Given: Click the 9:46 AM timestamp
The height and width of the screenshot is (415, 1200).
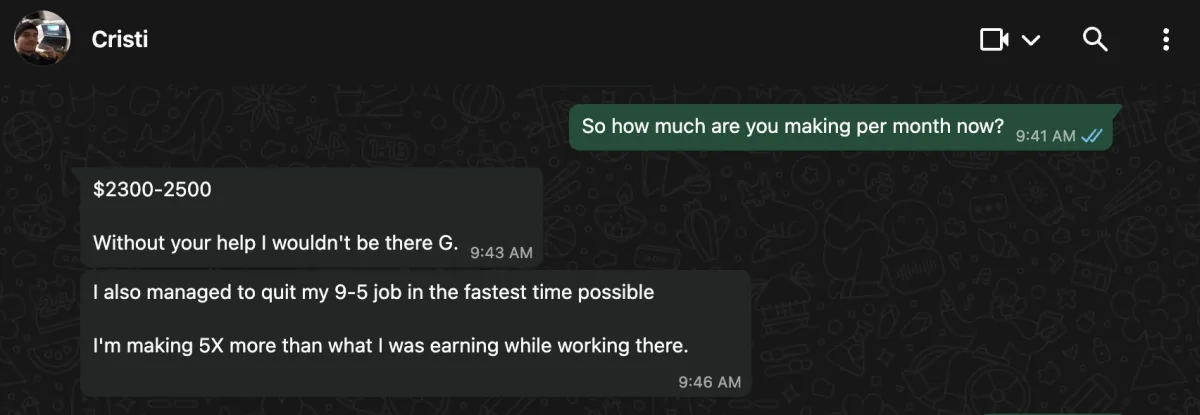Looking at the screenshot, I should pos(709,381).
